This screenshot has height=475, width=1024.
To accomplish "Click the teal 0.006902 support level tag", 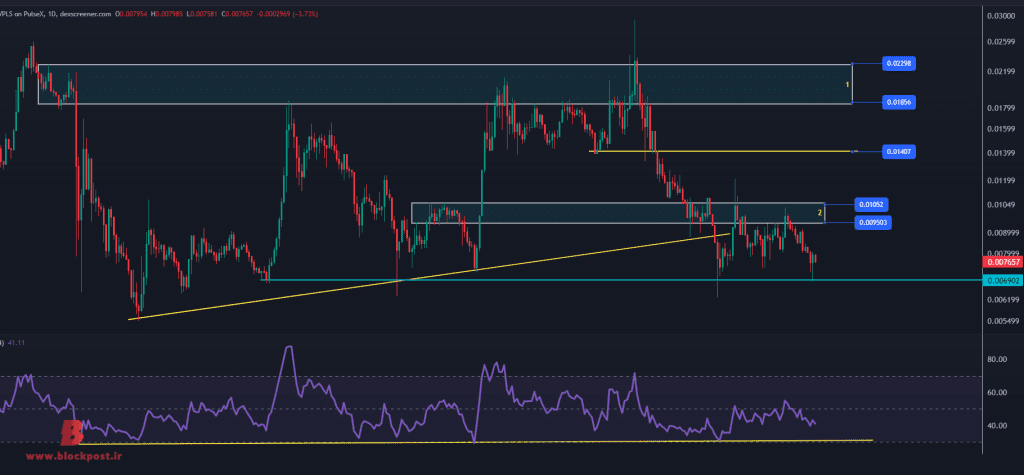I will [x=1002, y=281].
